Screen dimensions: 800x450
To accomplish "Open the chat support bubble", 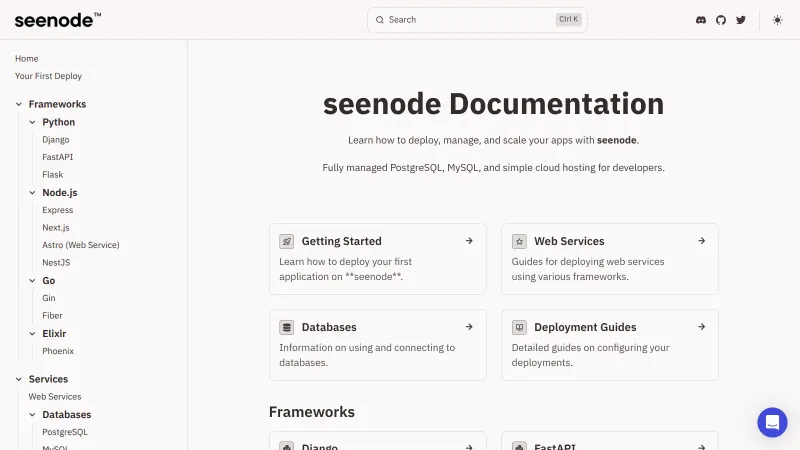I will [x=772, y=422].
